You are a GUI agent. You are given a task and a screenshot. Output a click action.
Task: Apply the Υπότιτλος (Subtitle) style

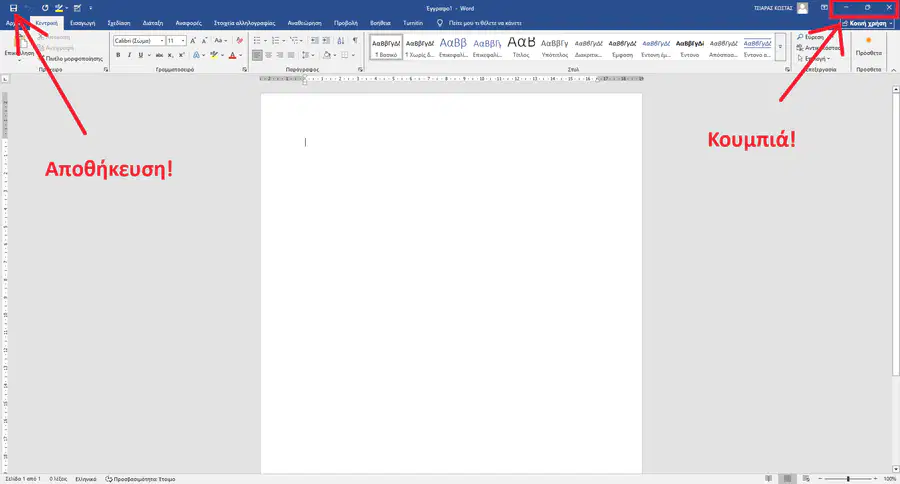tap(554, 47)
